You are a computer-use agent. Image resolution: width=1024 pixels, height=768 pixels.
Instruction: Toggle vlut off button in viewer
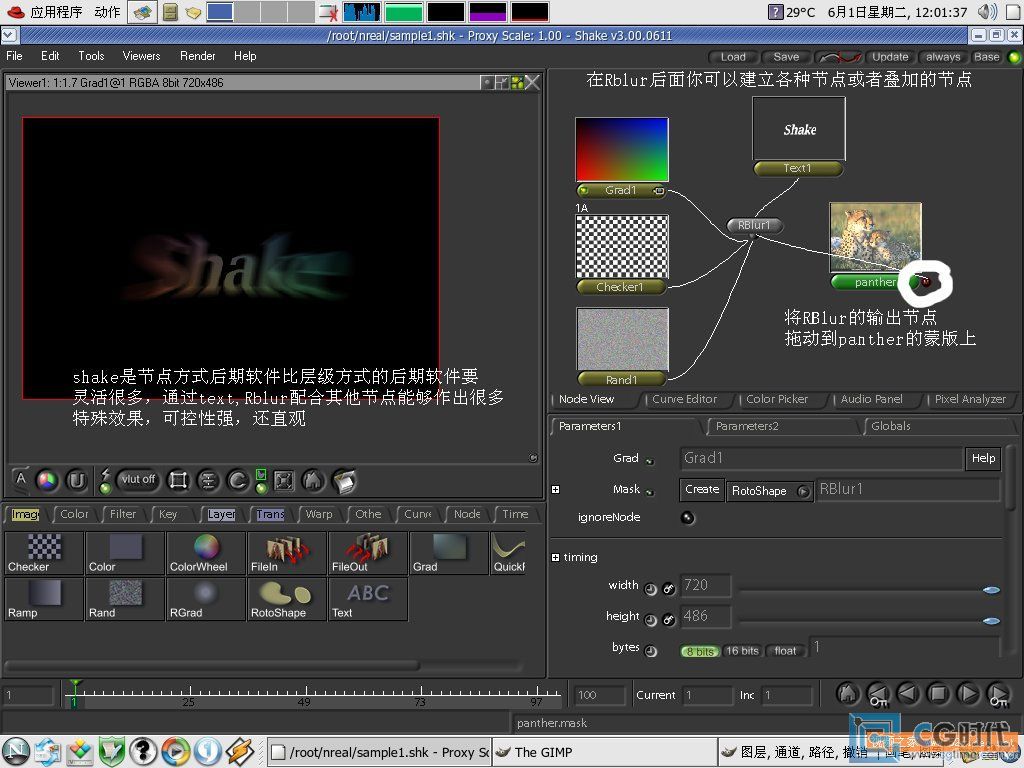click(138, 480)
